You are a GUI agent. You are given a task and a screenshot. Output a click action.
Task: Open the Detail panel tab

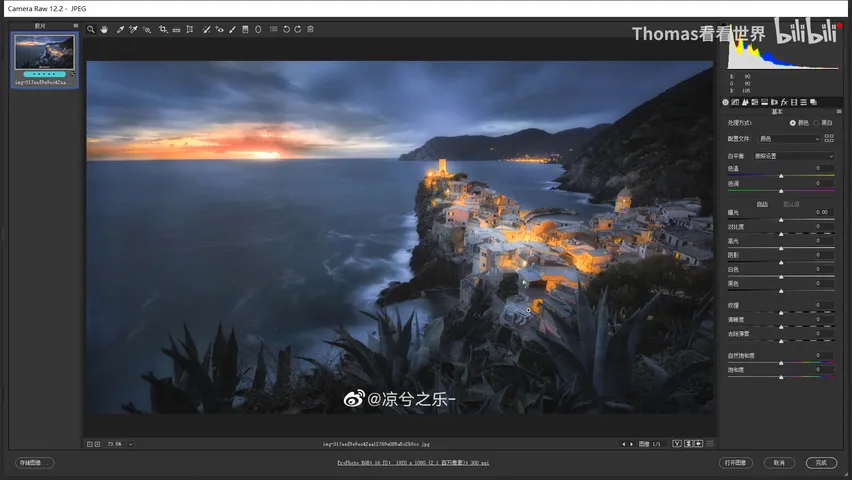[x=745, y=102]
